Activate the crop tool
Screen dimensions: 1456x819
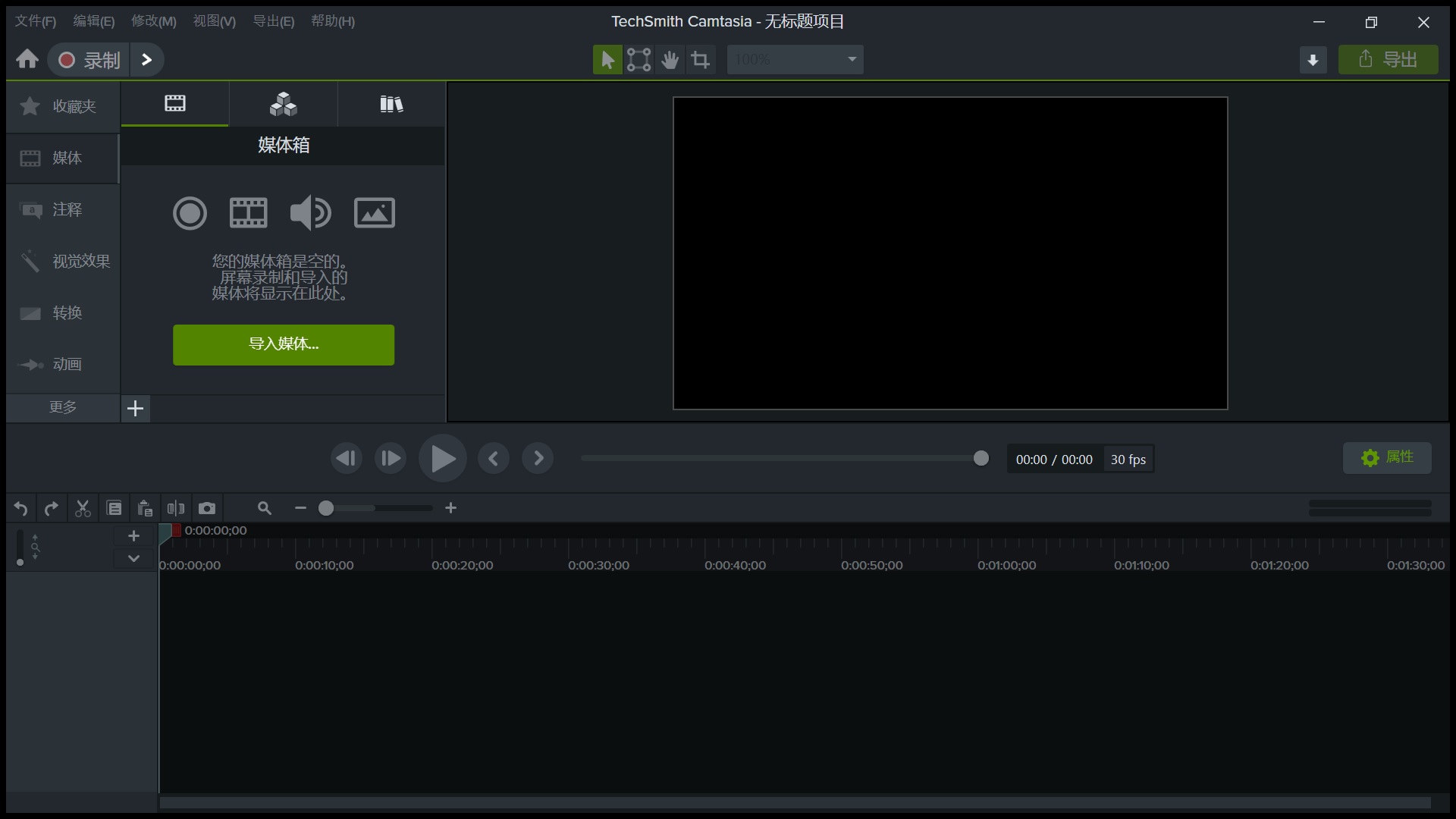point(701,60)
